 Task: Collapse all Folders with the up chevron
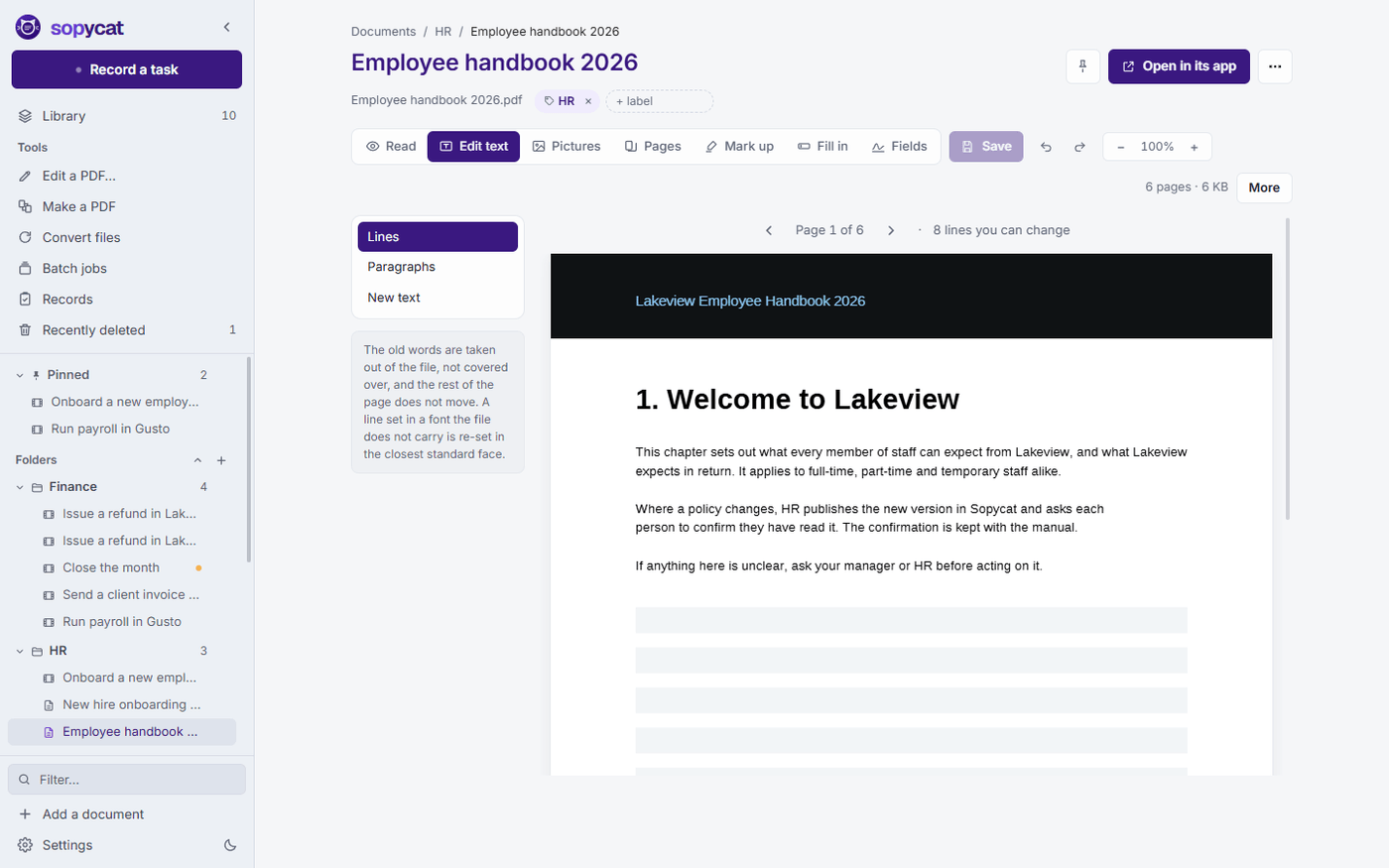pyautogui.click(x=197, y=460)
